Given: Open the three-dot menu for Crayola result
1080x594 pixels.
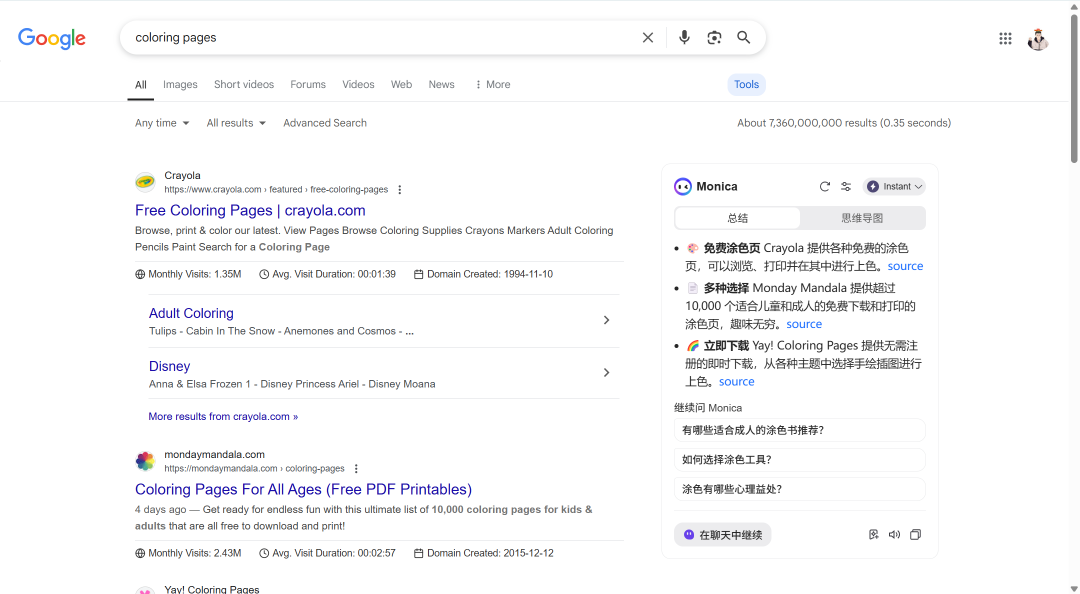Looking at the screenshot, I should [x=399, y=190].
